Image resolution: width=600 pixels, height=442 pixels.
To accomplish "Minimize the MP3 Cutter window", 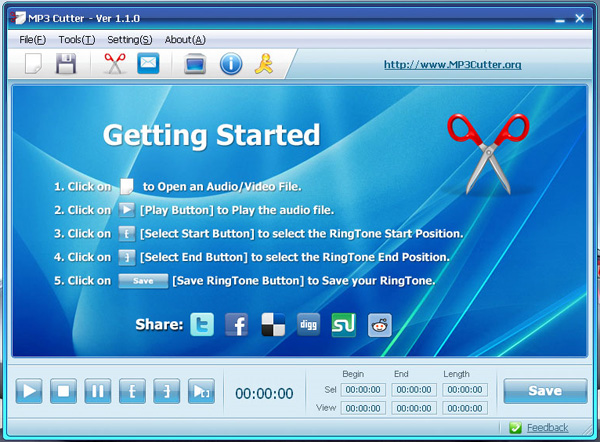I will 560,19.
